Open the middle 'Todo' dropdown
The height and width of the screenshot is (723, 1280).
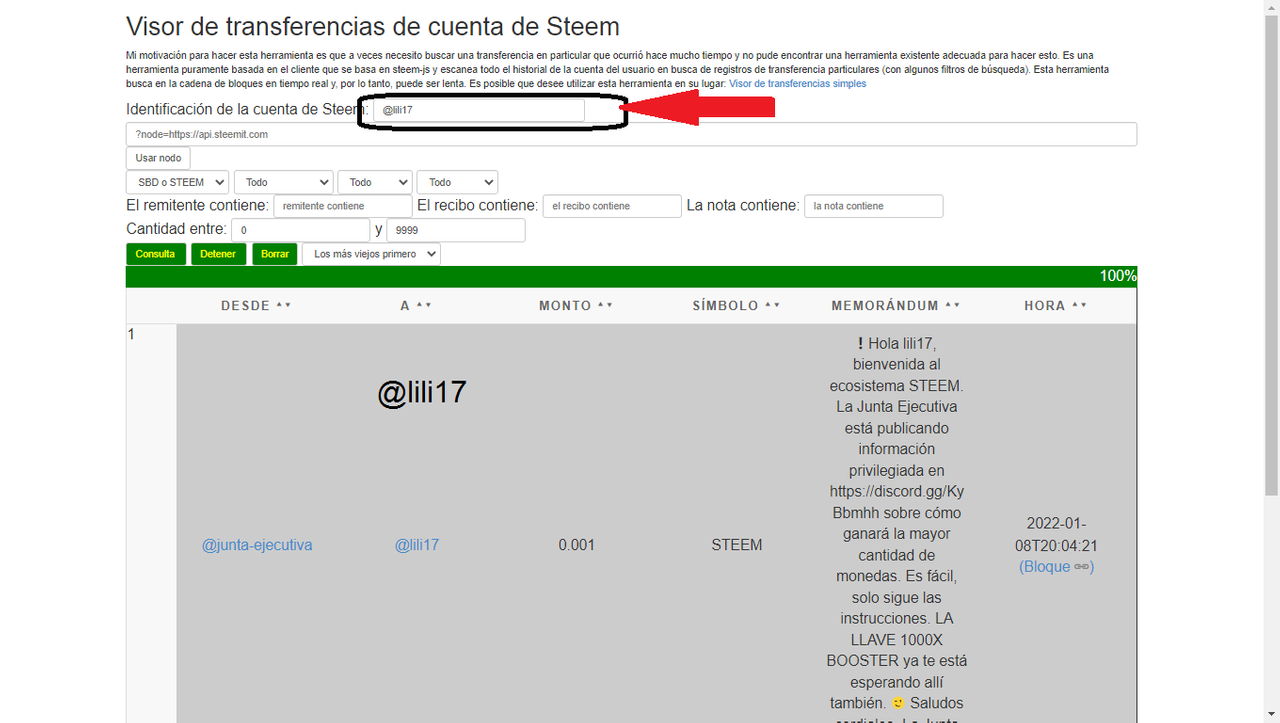tap(375, 182)
